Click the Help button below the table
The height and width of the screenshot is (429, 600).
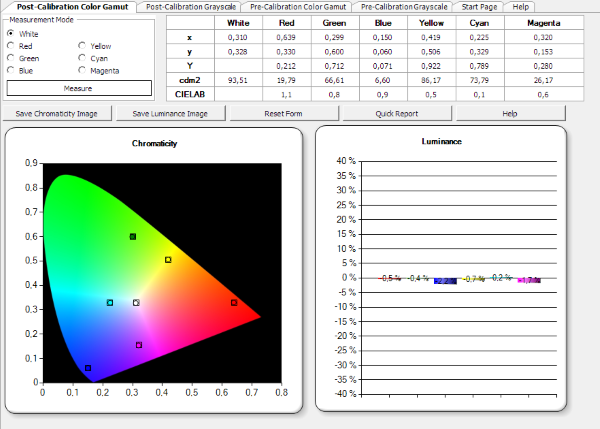tap(510, 114)
